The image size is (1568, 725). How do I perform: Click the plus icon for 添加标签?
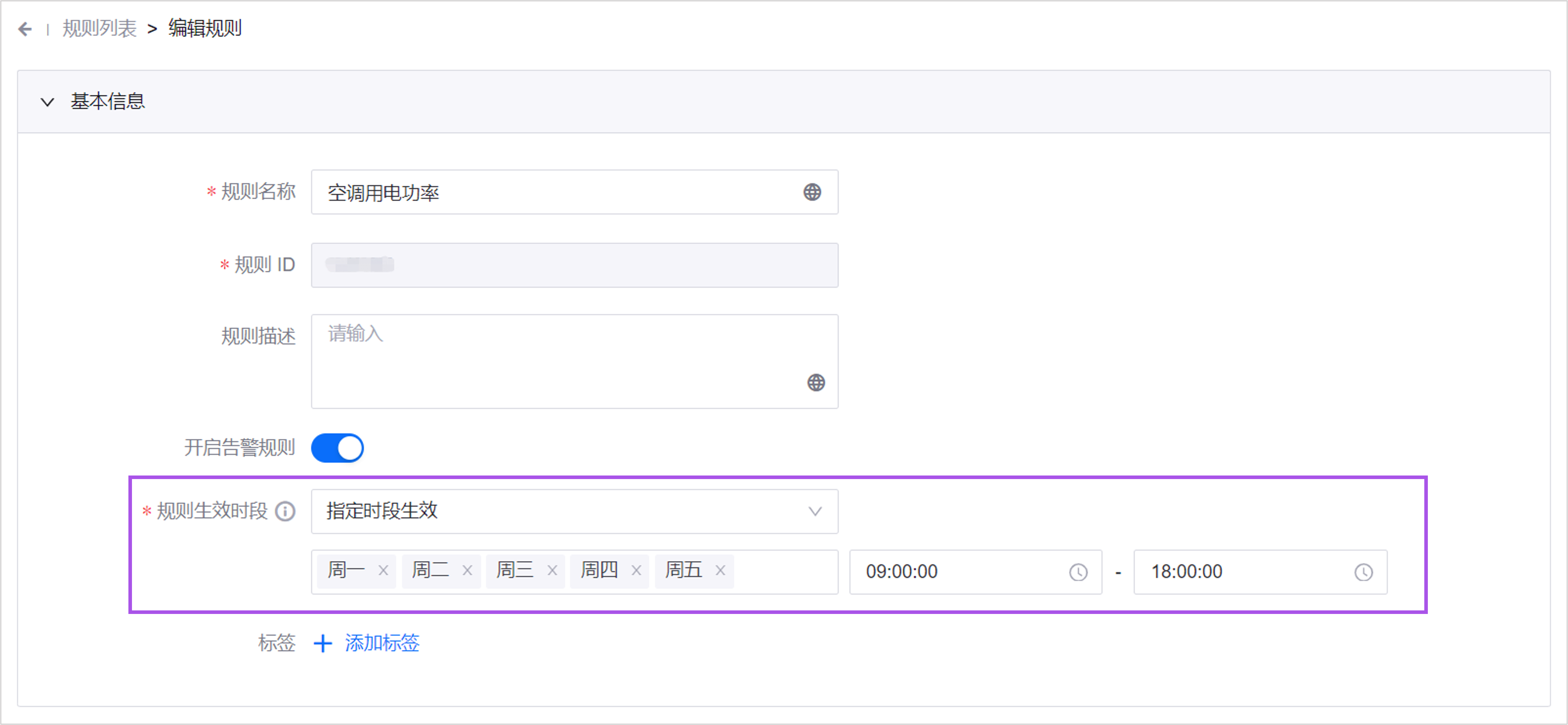[323, 643]
